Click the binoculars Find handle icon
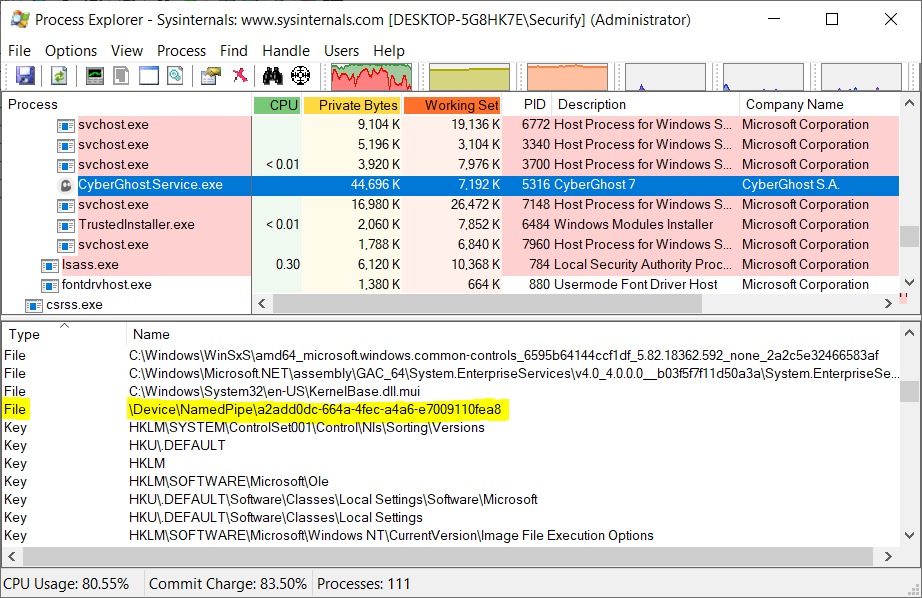922x598 pixels. pyautogui.click(x=272, y=75)
